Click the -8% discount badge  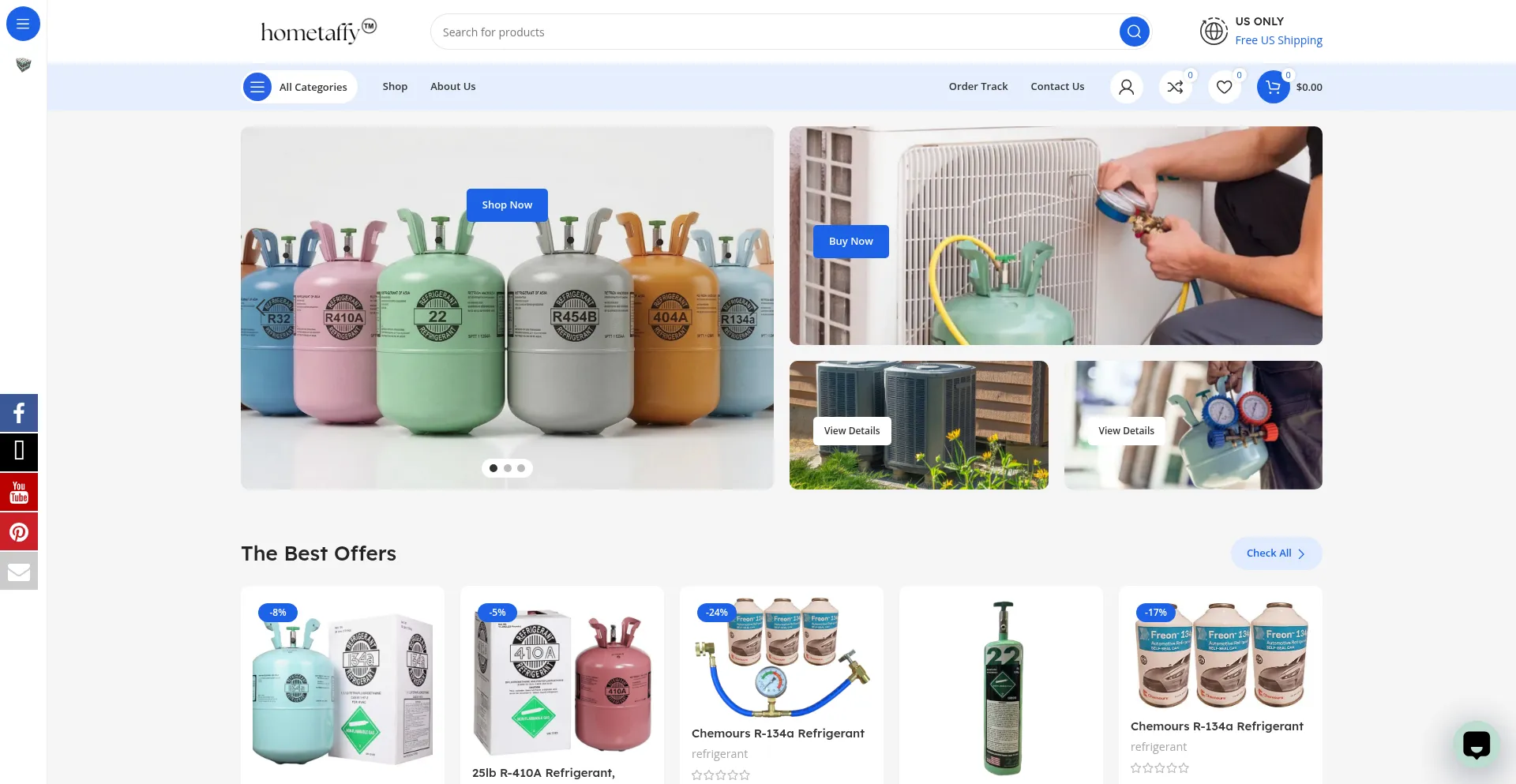[x=278, y=613]
